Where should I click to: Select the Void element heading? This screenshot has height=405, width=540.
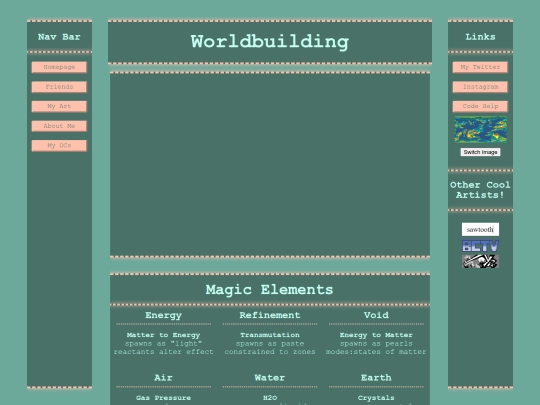tap(376, 315)
